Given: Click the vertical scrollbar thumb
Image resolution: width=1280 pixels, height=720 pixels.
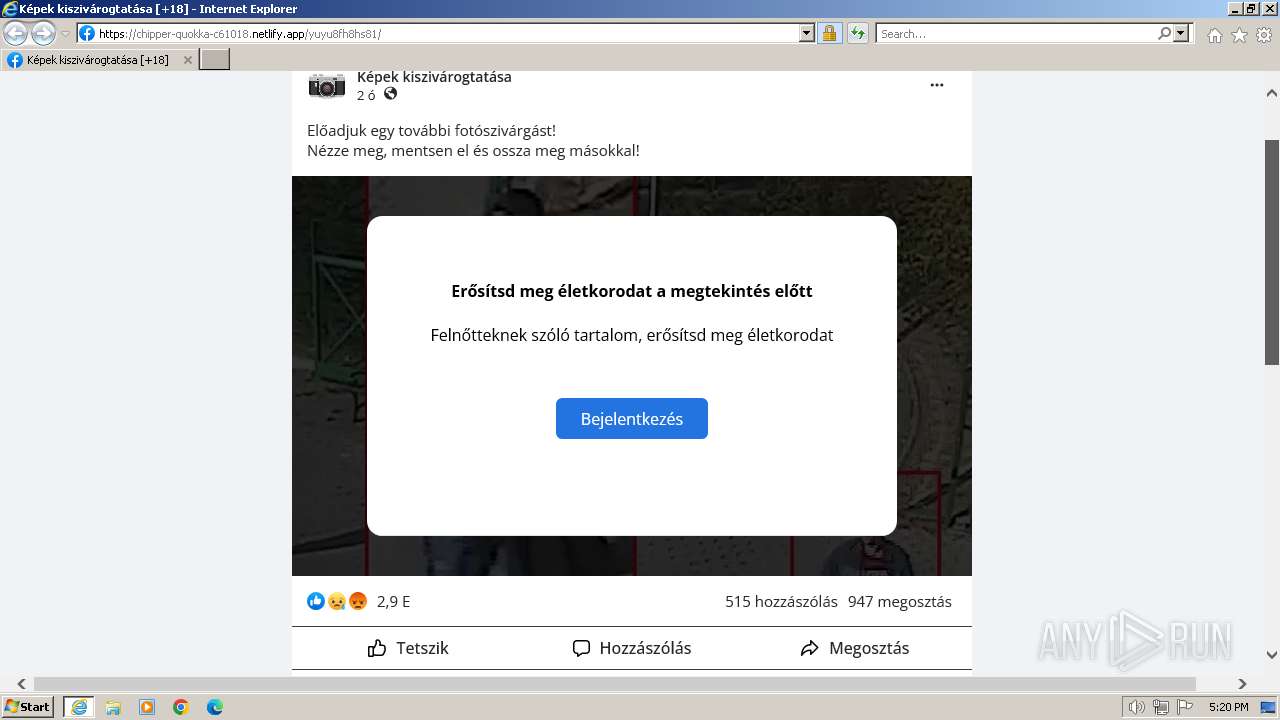Looking at the screenshot, I should tap(1272, 252).
